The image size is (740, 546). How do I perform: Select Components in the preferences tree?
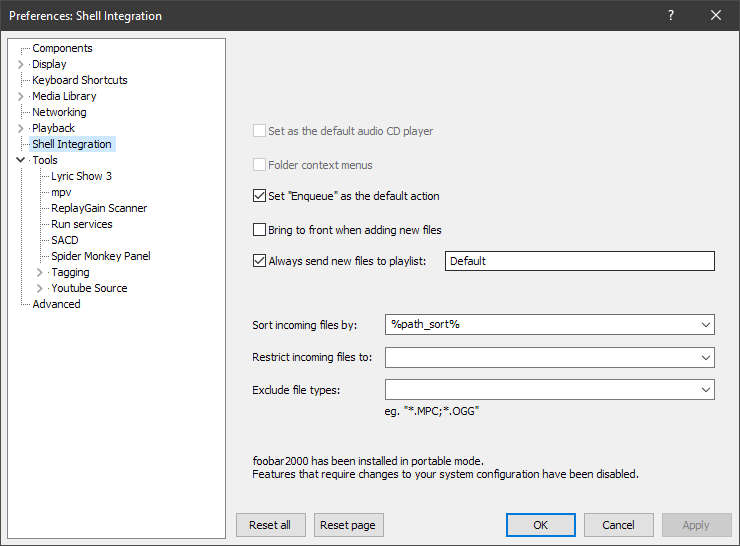tap(62, 48)
